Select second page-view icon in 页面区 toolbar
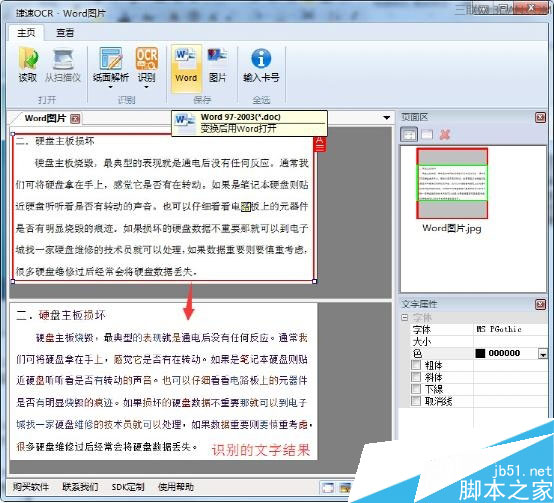The height and width of the screenshot is (503, 554). 427,134
